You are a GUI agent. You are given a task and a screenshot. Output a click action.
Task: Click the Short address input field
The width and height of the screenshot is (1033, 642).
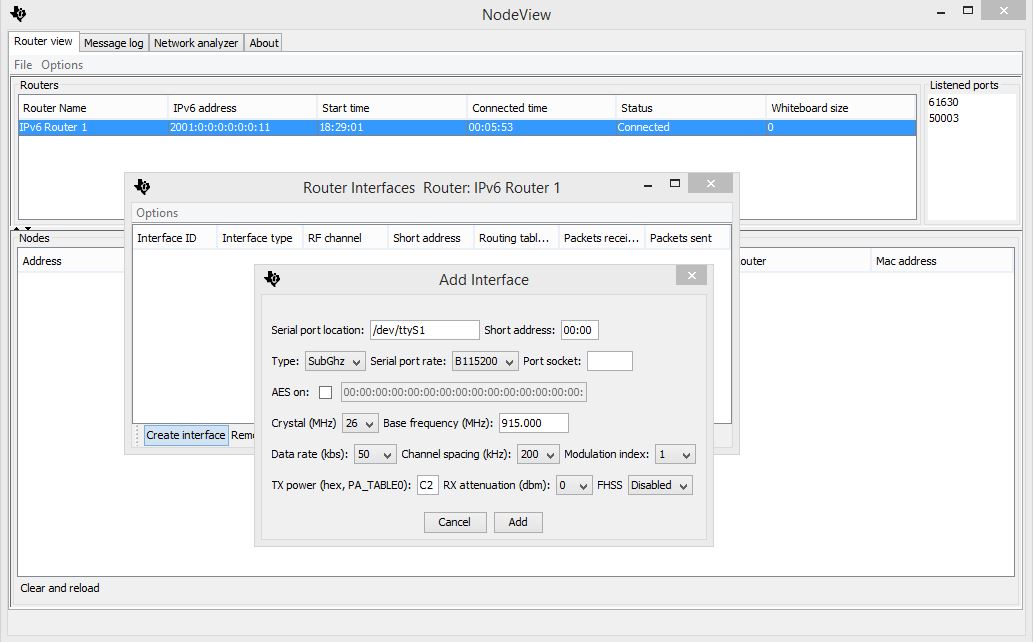580,330
